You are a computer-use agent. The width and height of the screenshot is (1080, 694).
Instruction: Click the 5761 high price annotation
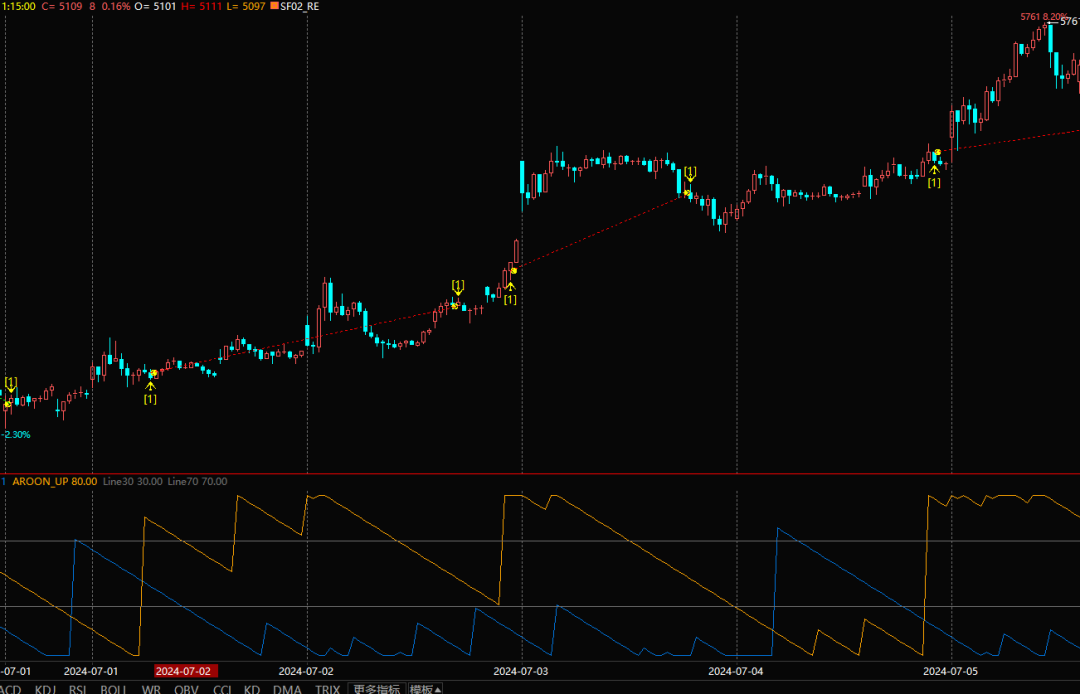[1030, 17]
